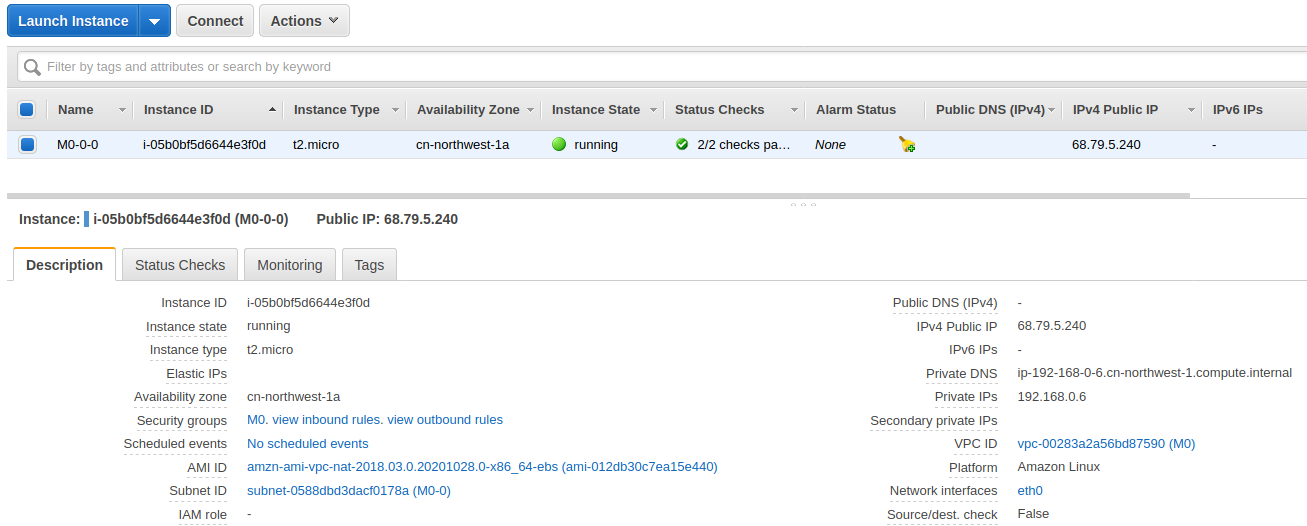This screenshot has width=1307, height=526.
Task: Toggle the select-all instances checkbox in header
Action: coord(27,110)
